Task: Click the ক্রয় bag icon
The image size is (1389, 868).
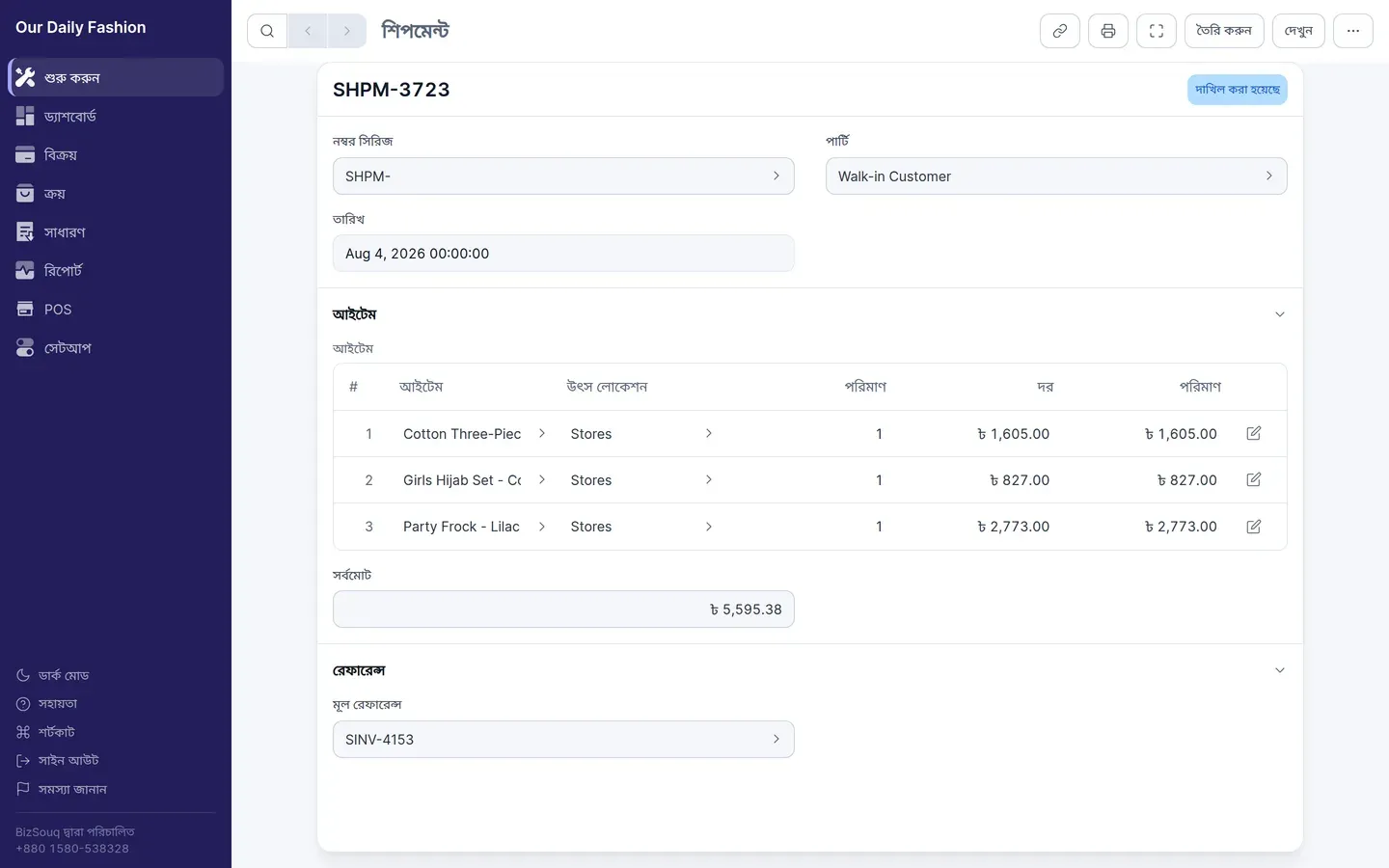Action: (x=25, y=193)
